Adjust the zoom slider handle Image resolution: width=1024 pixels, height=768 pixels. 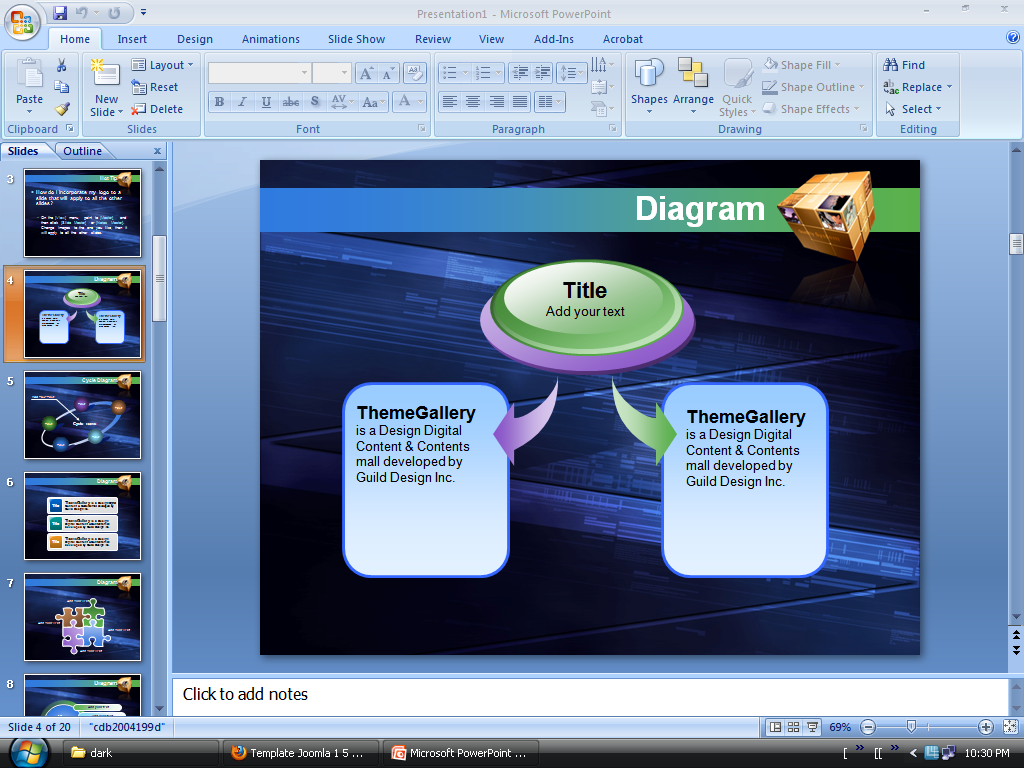[x=911, y=726]
